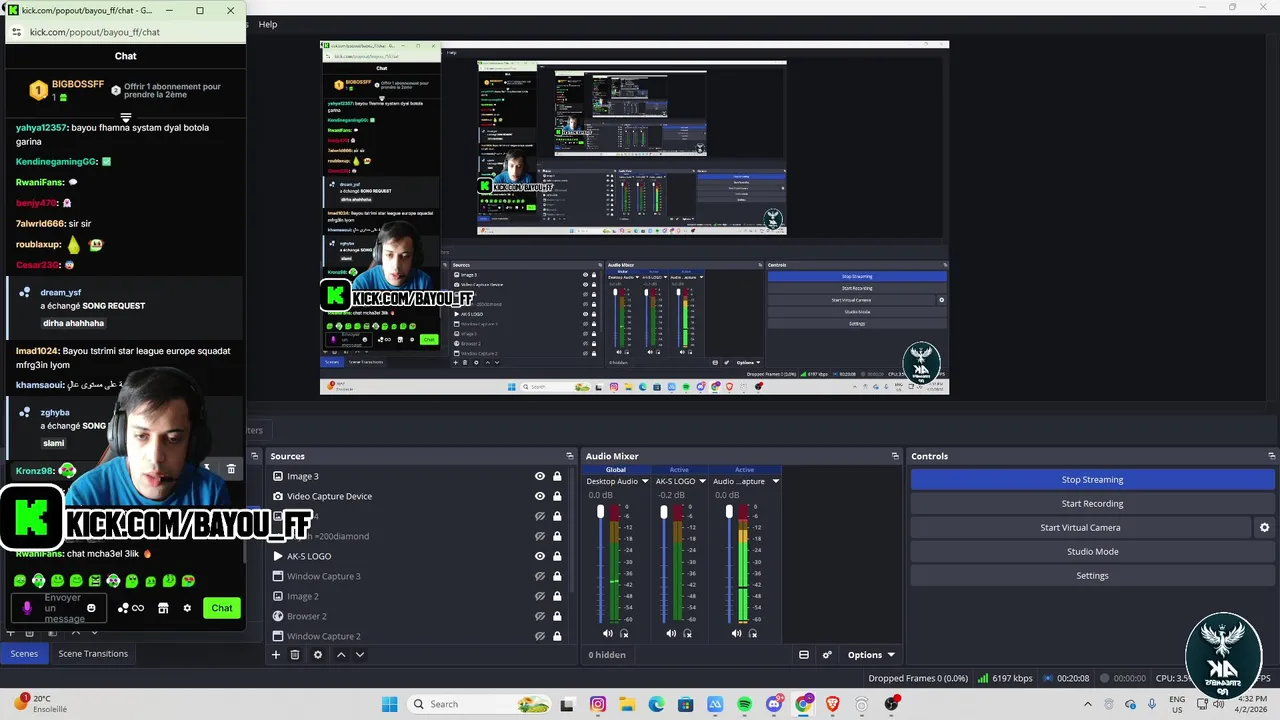Open Spotify from the taskbar
Image resolution: width=1280 pixels, height=720 pixels.
(745, 704)
